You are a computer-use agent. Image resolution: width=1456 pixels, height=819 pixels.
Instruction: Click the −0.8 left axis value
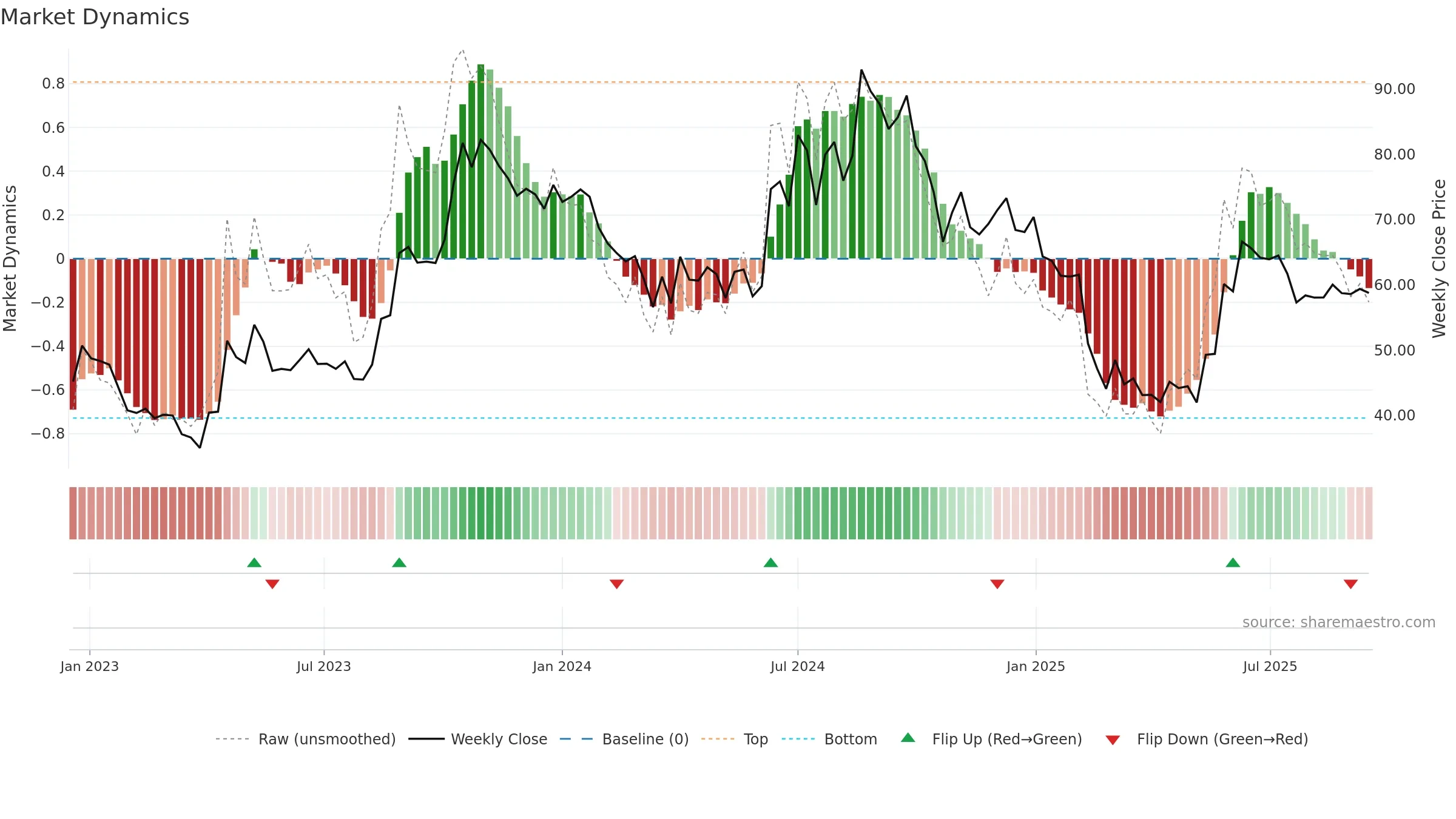pos(47,433)
